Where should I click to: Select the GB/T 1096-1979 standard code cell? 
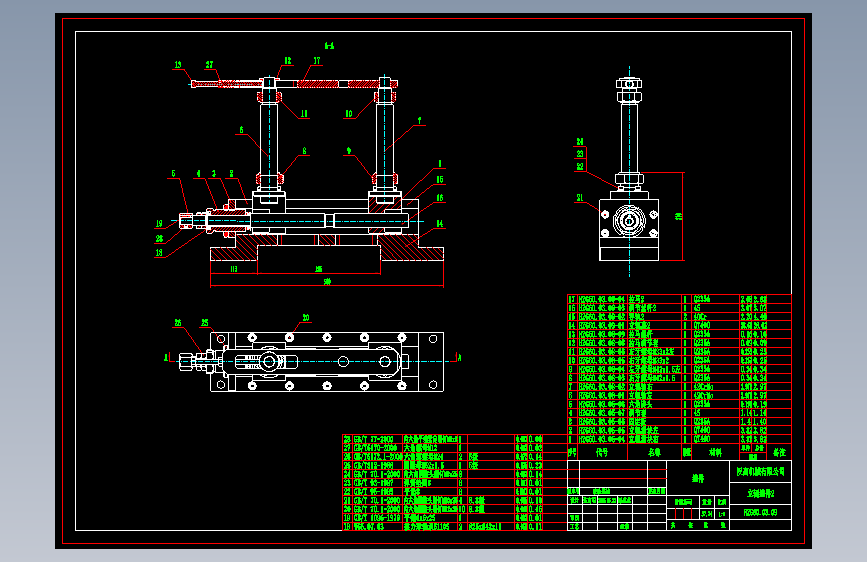[x=377, y=518]
